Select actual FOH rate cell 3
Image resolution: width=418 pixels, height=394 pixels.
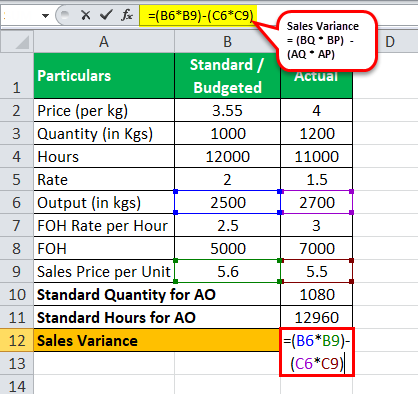(x=316, y=225)
